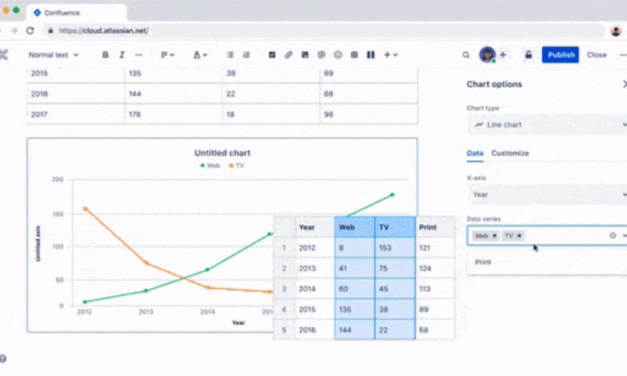Screen dimensions: 627x376
Task: Open the browser profile avatar
Action: 616,30
